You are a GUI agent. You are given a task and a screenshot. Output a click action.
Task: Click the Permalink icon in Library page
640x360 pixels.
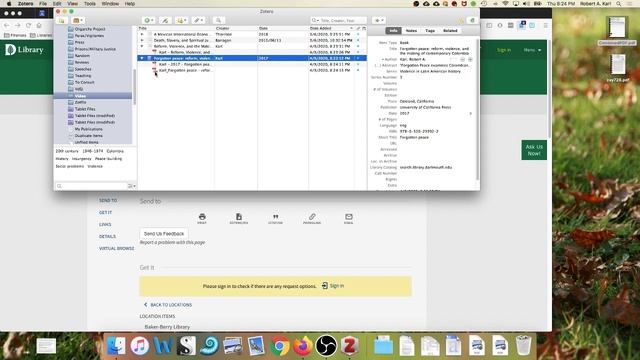[312, 218]
